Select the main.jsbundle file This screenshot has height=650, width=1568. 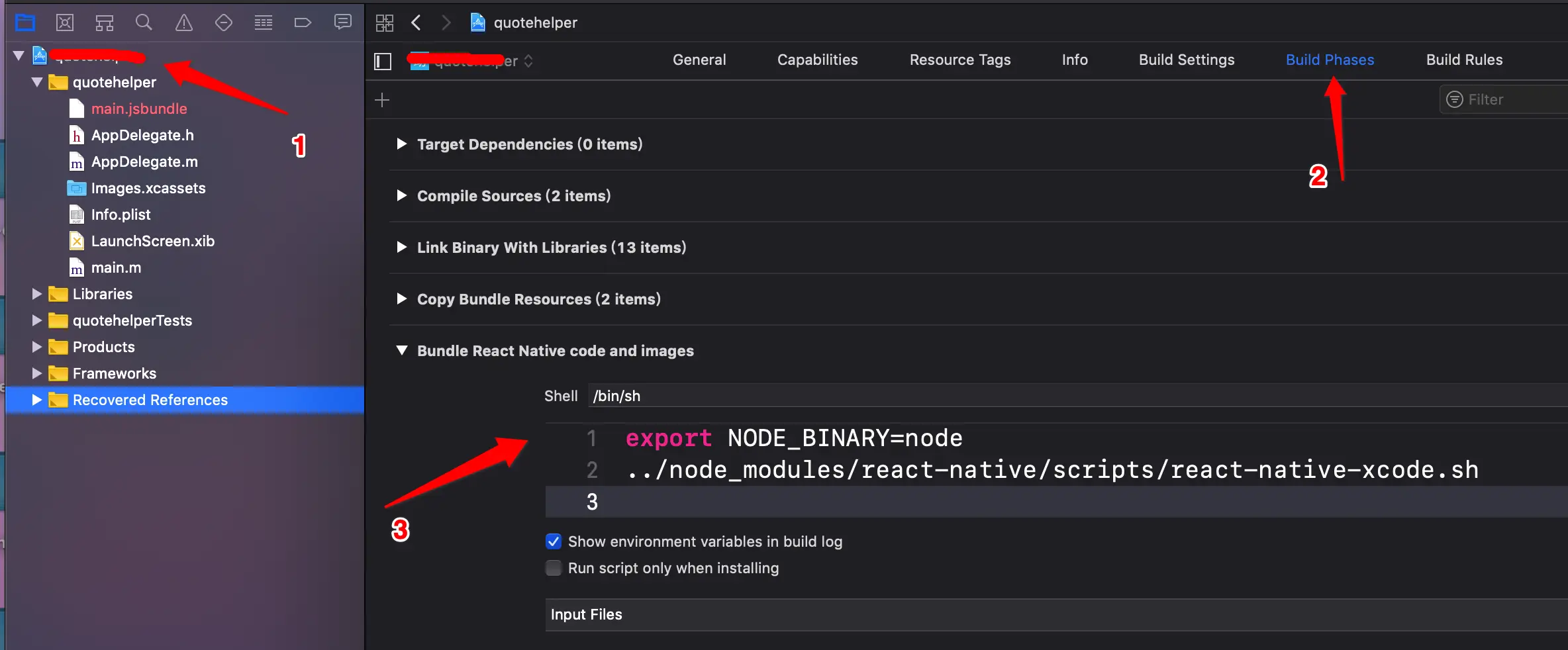(139, 109)
